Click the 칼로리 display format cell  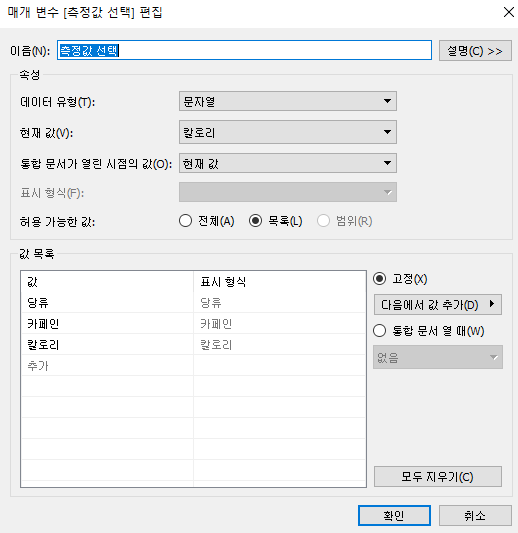point(279,345)
